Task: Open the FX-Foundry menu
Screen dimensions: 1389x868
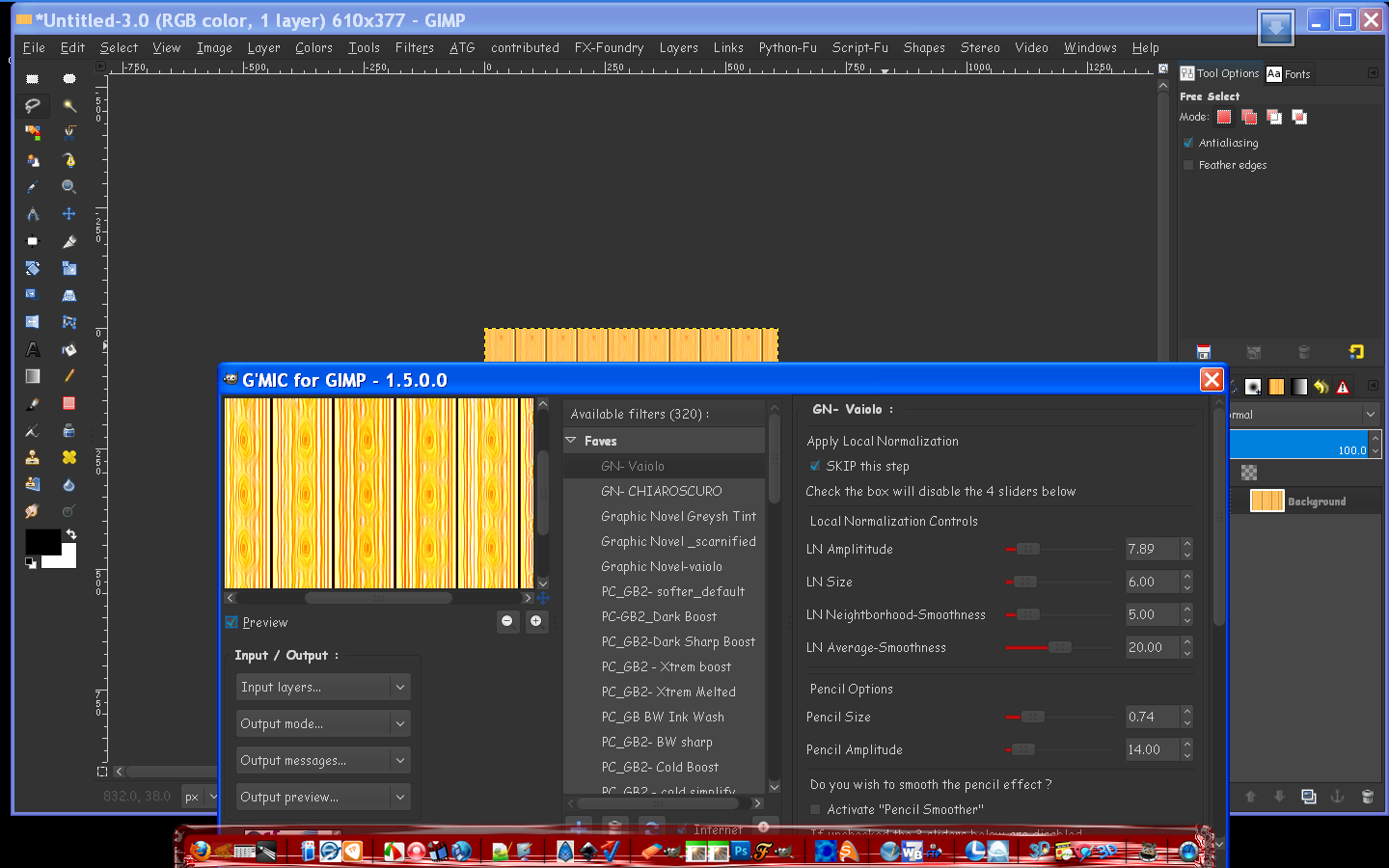Action: tap(609, 47)
